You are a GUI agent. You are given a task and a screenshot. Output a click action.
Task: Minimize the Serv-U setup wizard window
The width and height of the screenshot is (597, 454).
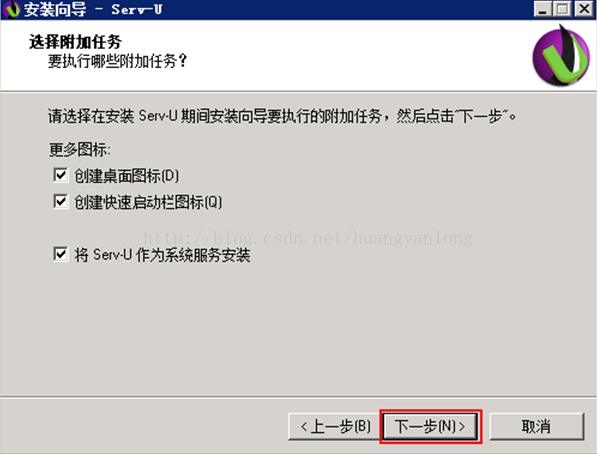543,9
